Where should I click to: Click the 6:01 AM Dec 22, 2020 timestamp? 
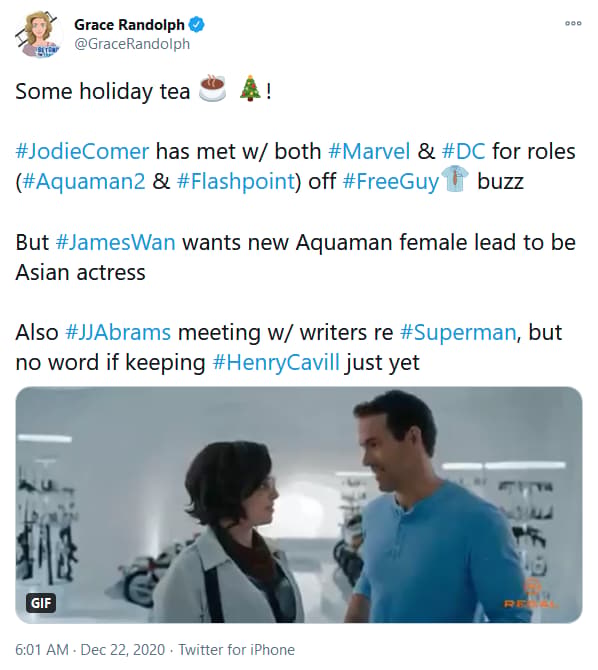click(90, 650)
